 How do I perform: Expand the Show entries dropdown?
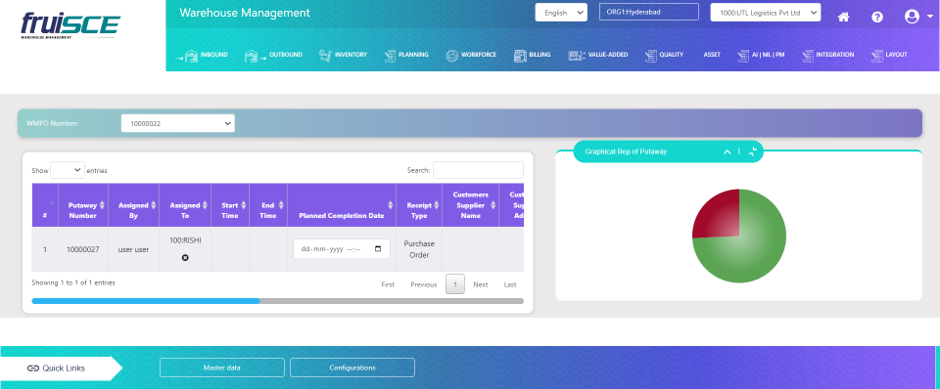(67, 170)
